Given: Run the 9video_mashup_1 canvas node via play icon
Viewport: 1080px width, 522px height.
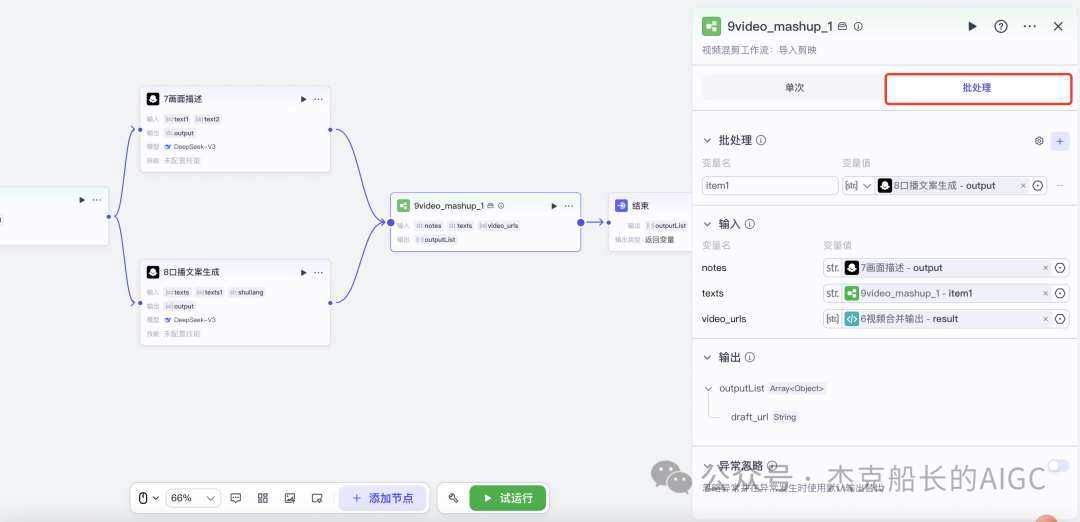Looking at the screenshot, I should tap(554, 205).
